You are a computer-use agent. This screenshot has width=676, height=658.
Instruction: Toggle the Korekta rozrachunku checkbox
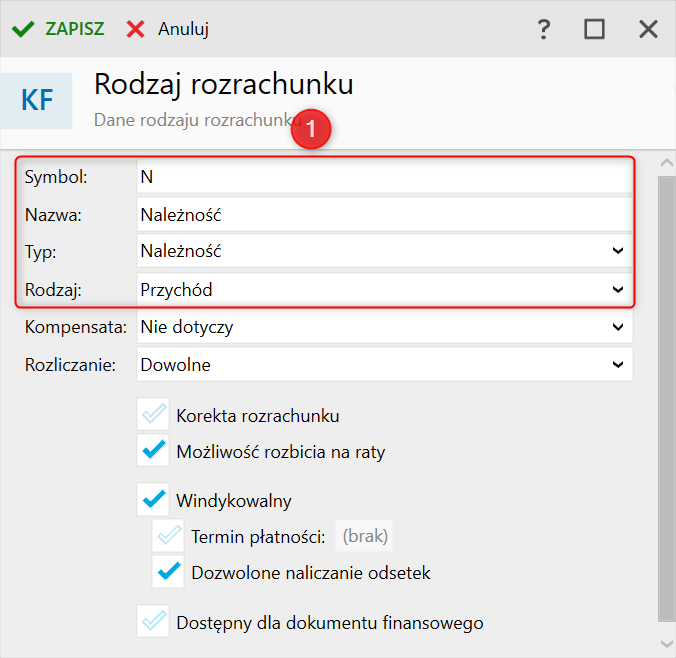pyautogui.click(x=154, y=415)
